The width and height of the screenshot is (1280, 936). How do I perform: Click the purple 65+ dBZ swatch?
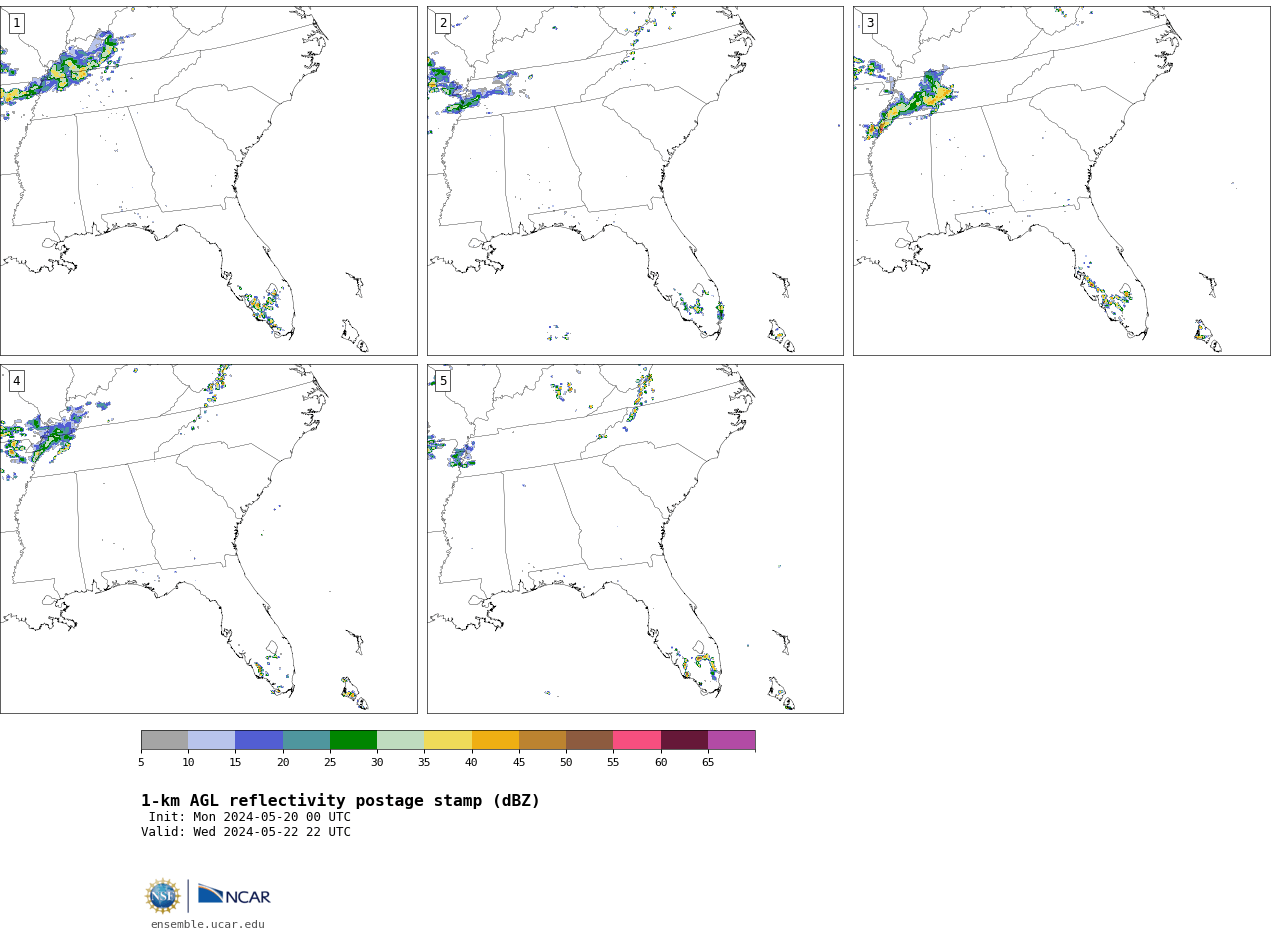click(732, 740)
